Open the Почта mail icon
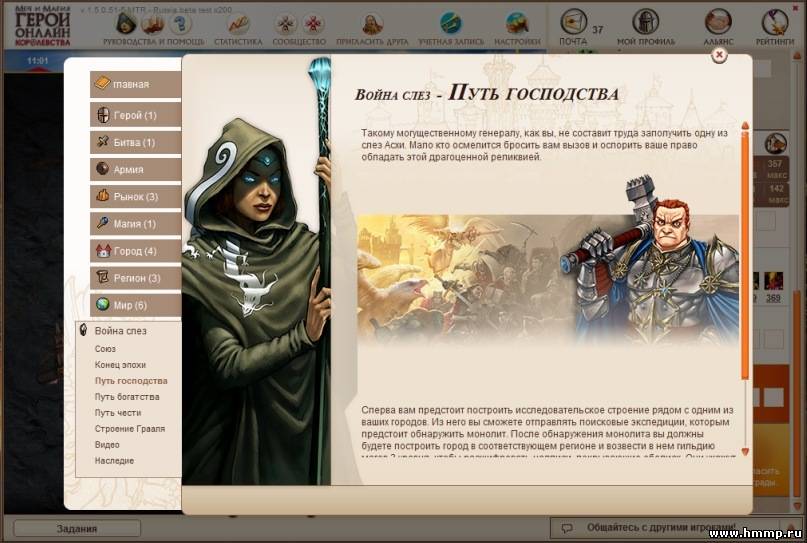This screenshot has height=543, width=807. [x=573, y=23]
